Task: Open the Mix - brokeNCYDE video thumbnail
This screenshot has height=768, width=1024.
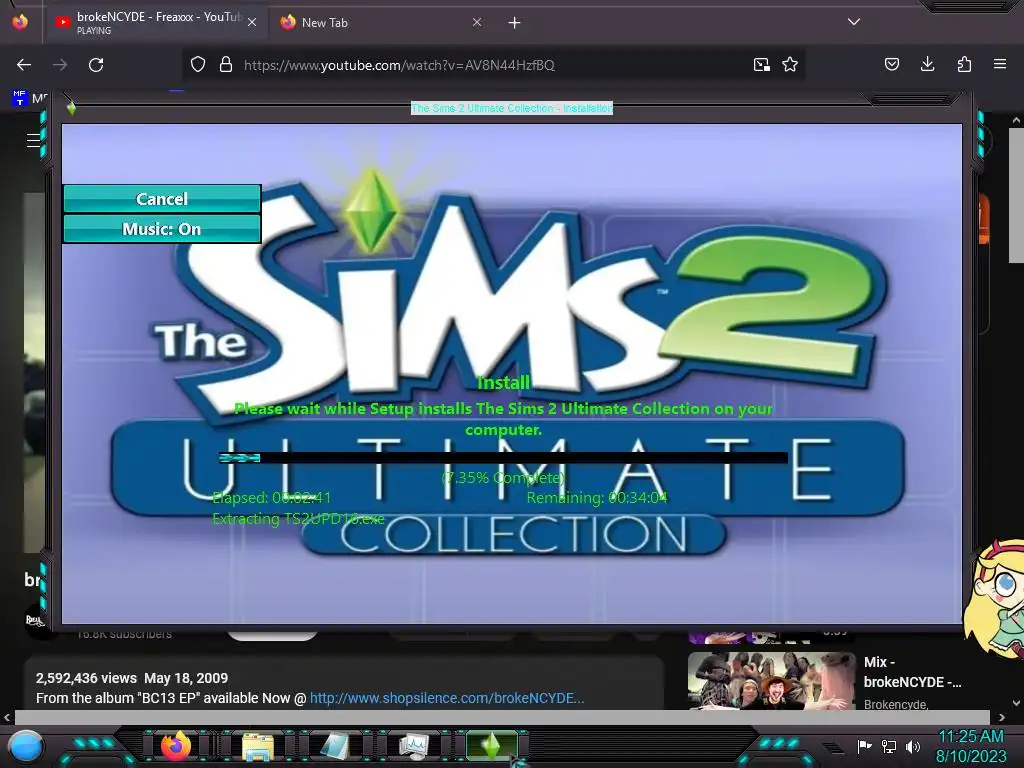Action: 771,681
